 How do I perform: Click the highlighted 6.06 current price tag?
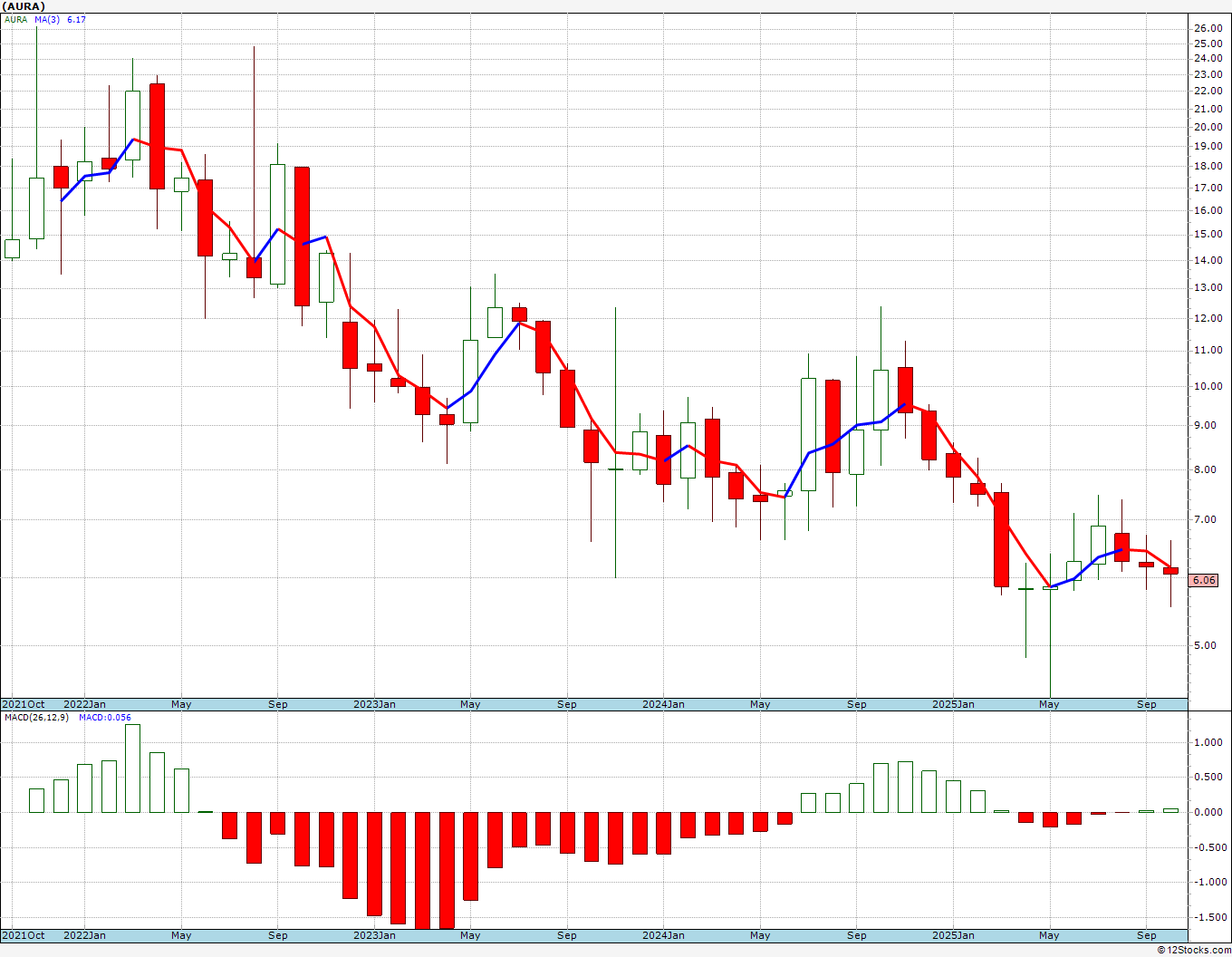tap(1204, 580)
